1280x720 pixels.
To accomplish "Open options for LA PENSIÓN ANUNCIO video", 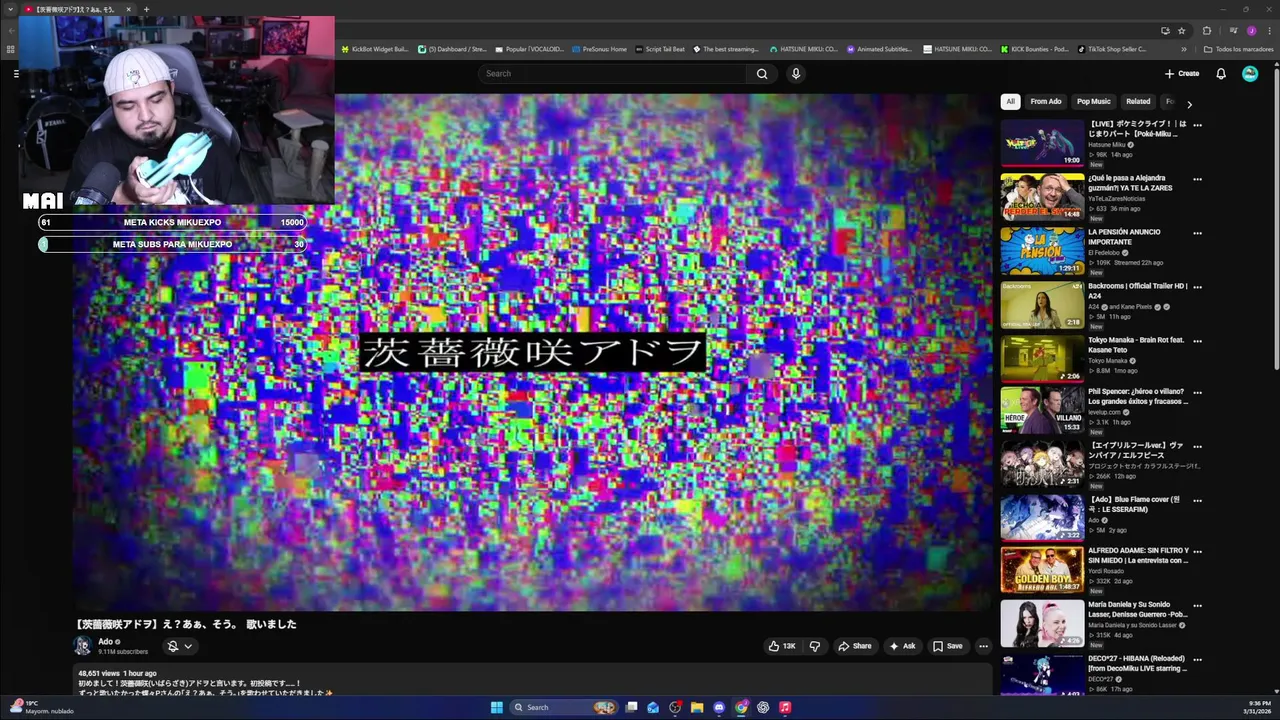I will (1197, 233).
